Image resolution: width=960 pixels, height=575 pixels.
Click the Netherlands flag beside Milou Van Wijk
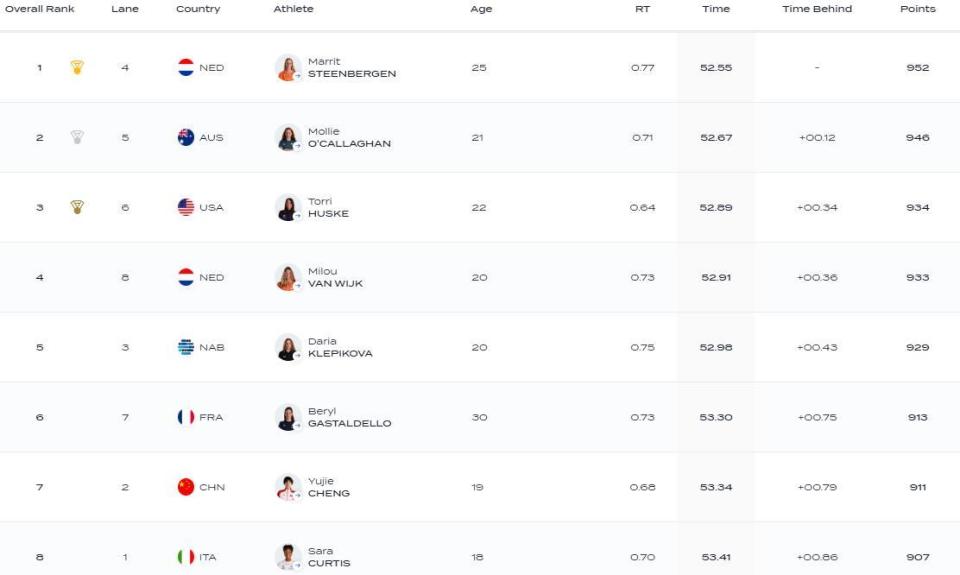186,277
